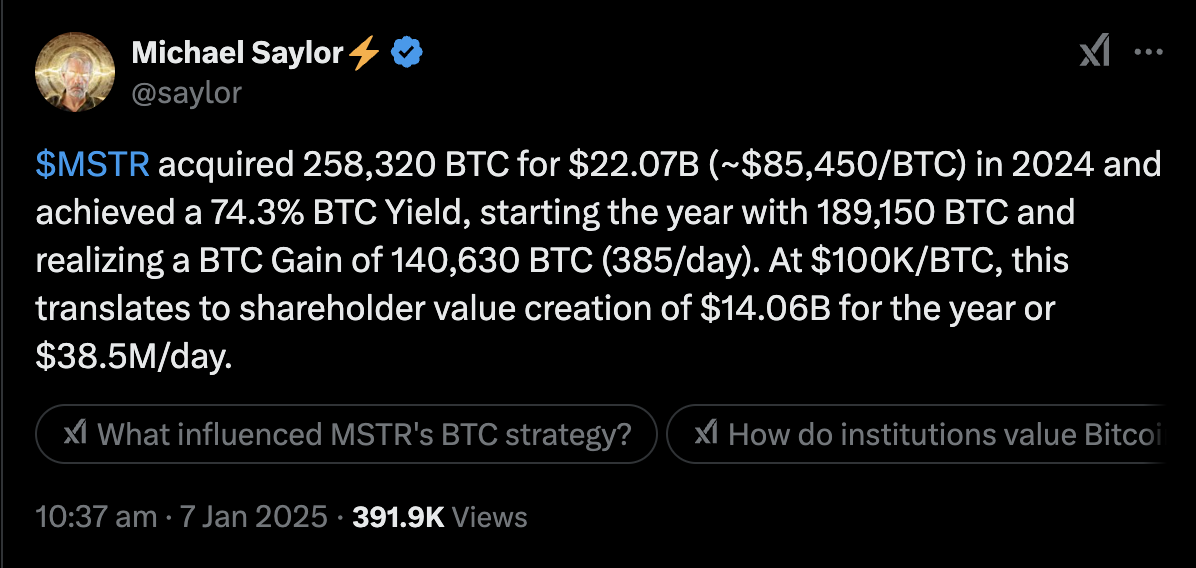Click Michael Saylor's profile avatar
The width and height of the screenshot is (1196, 568).
tap(76, 72)
